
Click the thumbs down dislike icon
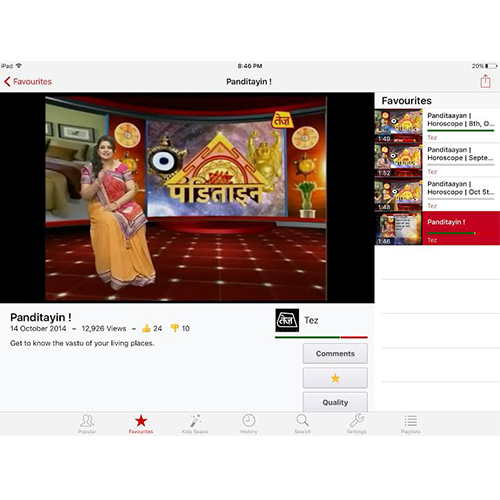[175, 328]
